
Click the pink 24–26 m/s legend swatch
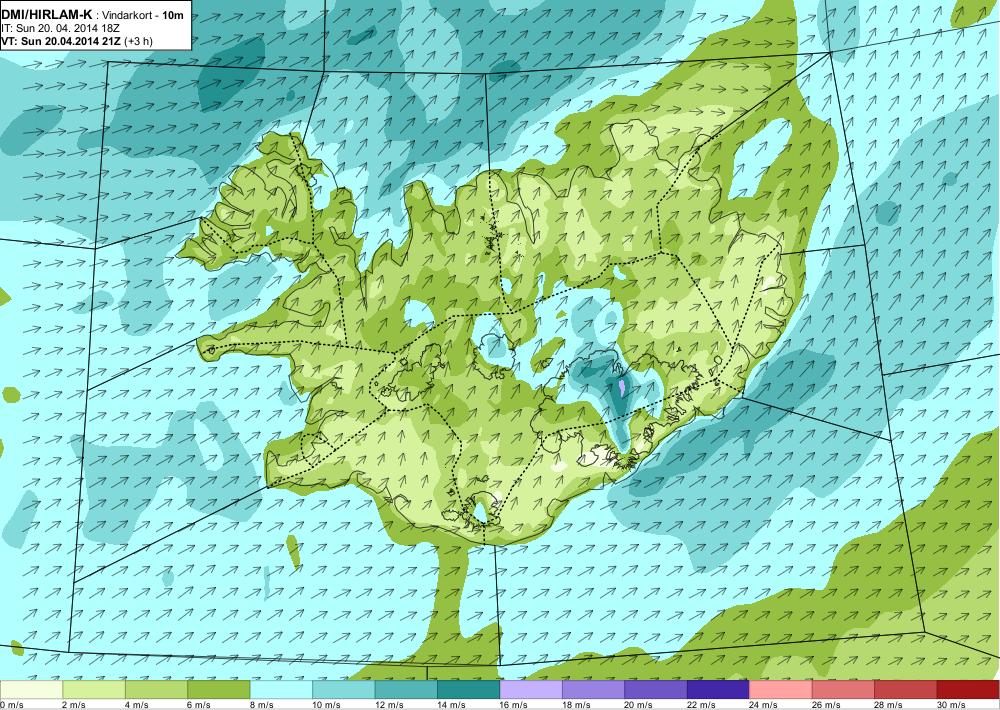(x=781, y=690)
